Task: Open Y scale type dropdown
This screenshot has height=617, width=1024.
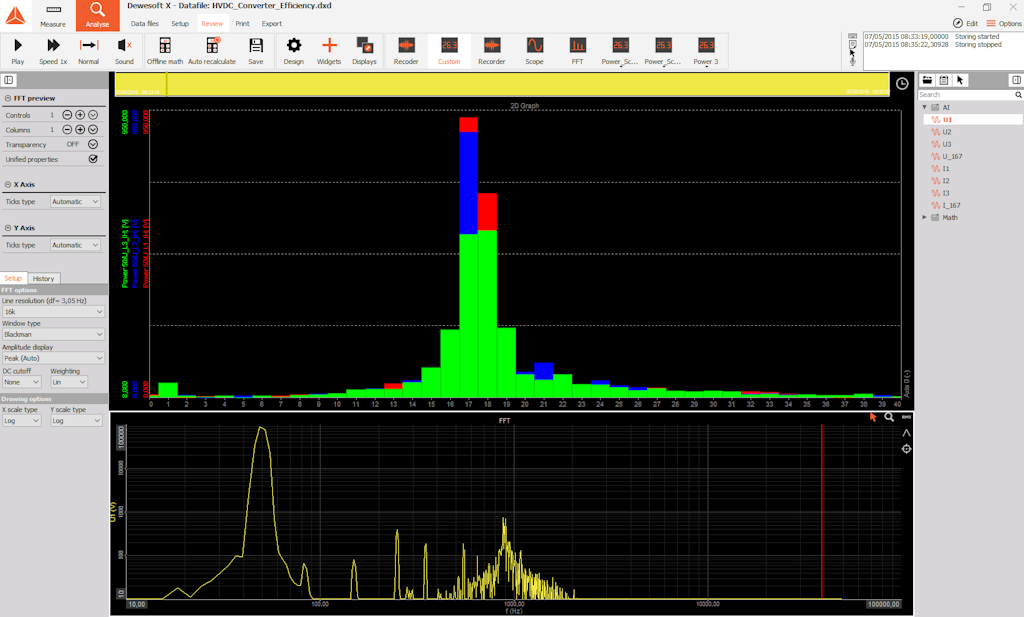Action: (x=76, y=420)
